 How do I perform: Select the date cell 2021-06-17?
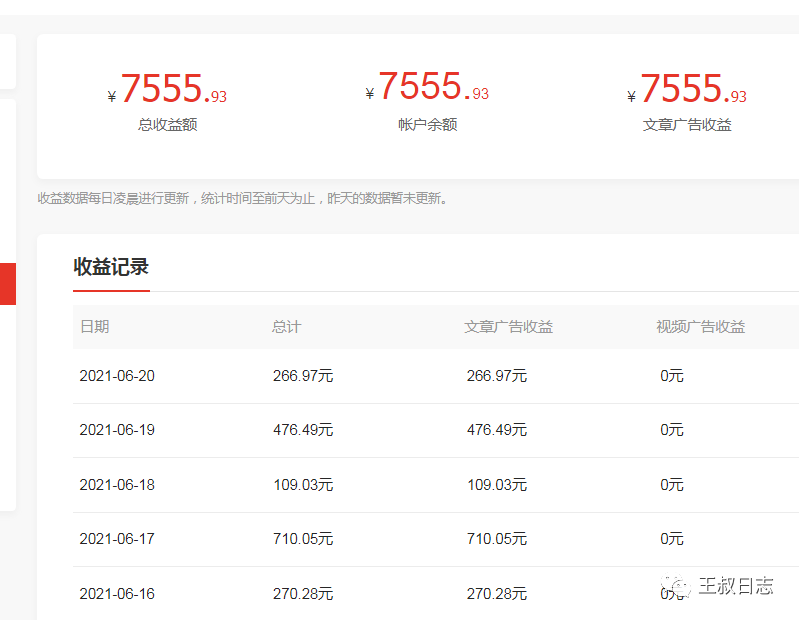(x=117, y=539)
